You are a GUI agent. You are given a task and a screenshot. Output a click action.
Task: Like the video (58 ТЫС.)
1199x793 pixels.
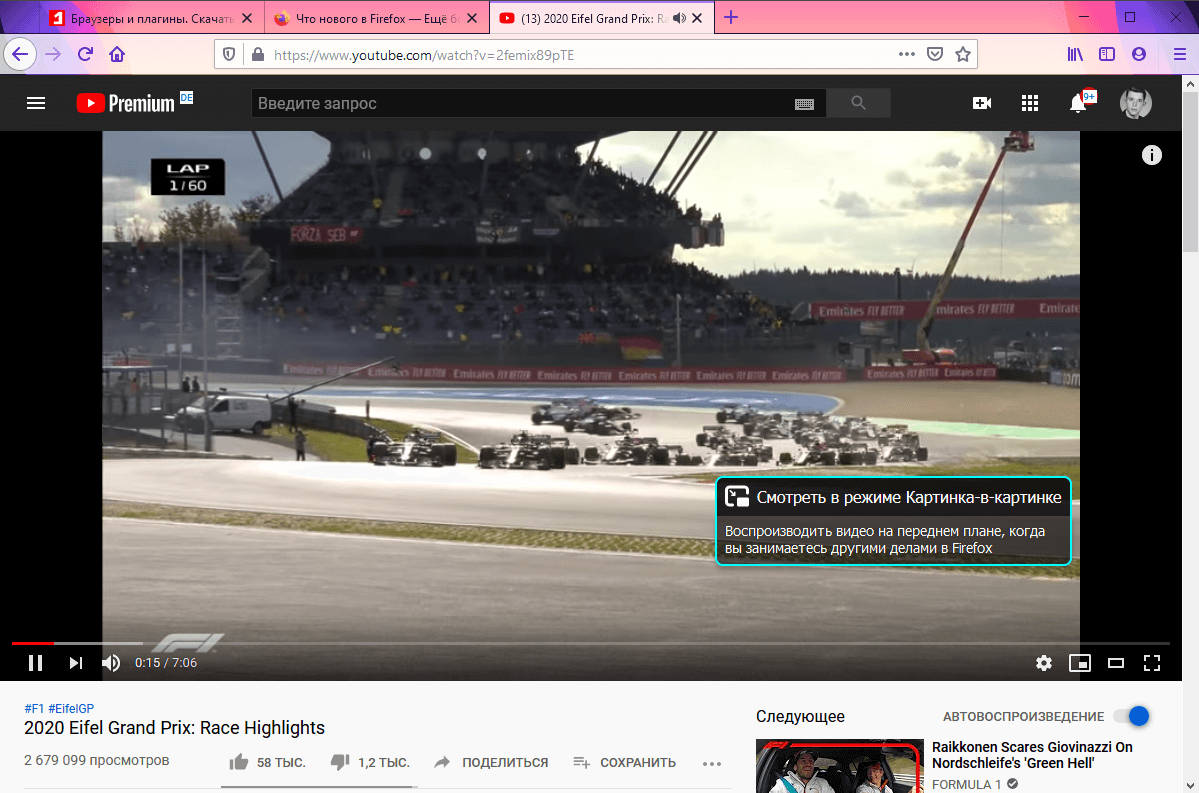pyautogui.click(x=267, y=762)
